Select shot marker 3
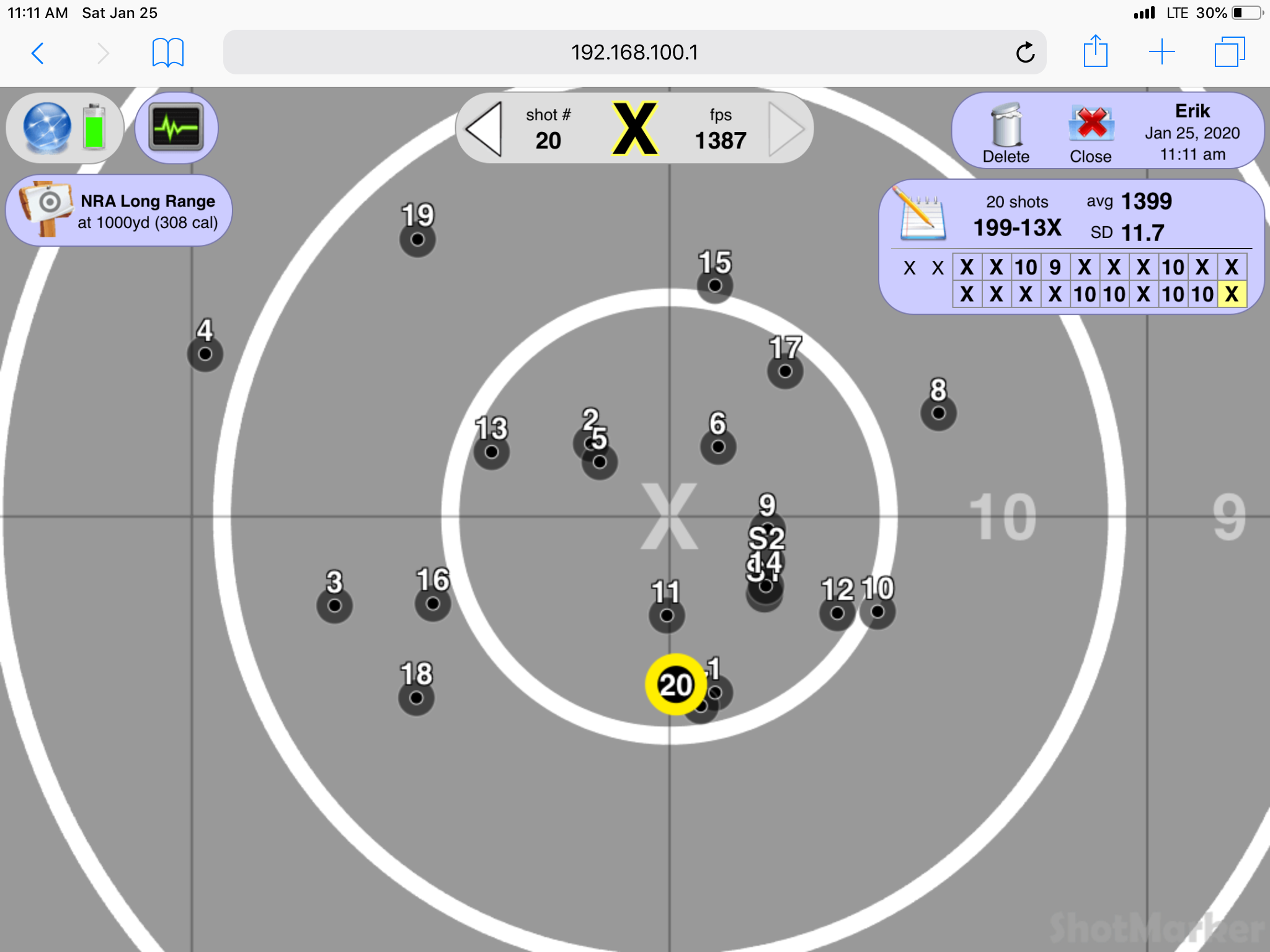 (334, 606)
